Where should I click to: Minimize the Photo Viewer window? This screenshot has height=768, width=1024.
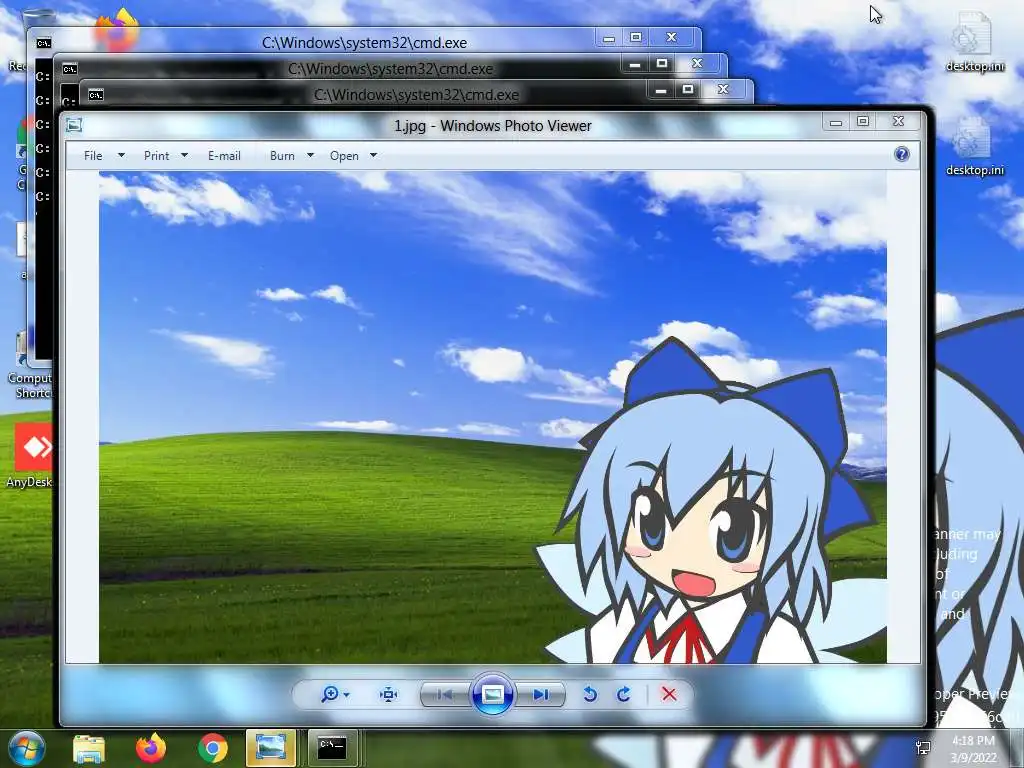836,121
